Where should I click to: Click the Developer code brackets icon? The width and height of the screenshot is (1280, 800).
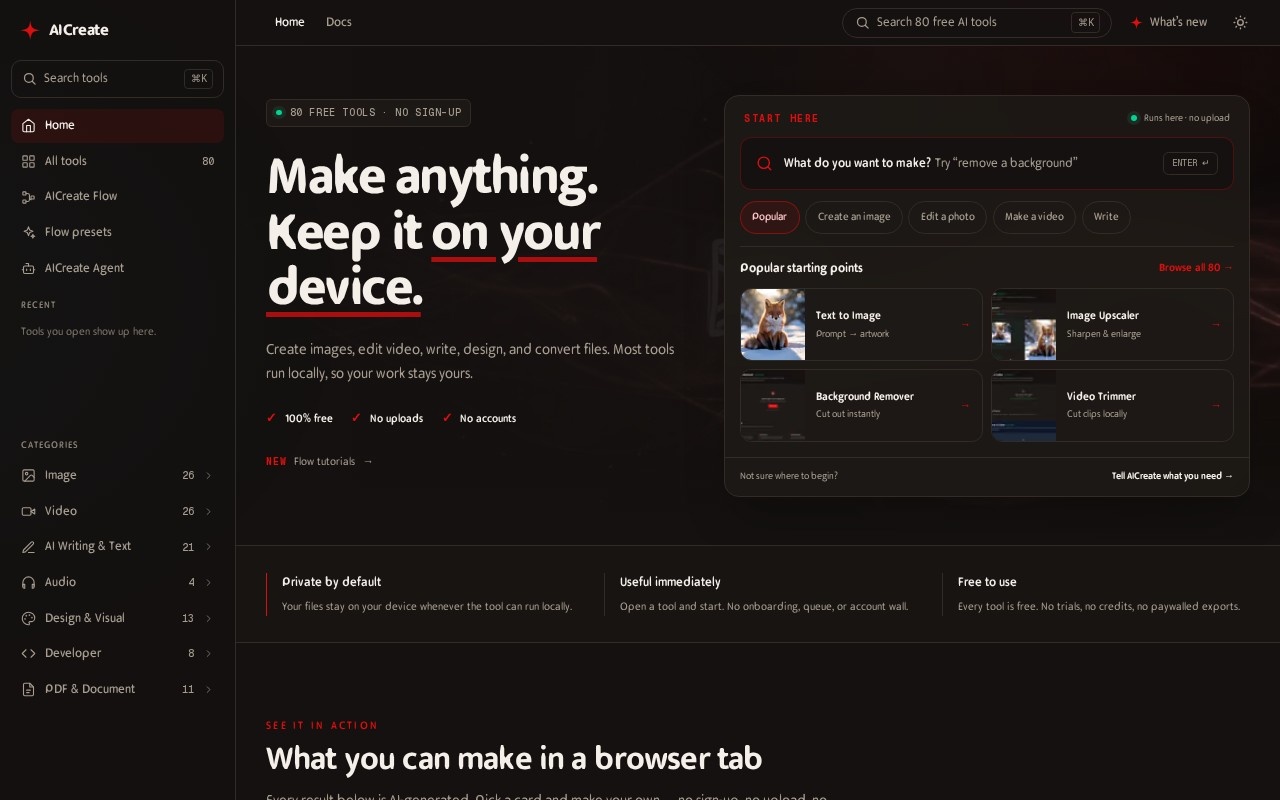28,653
